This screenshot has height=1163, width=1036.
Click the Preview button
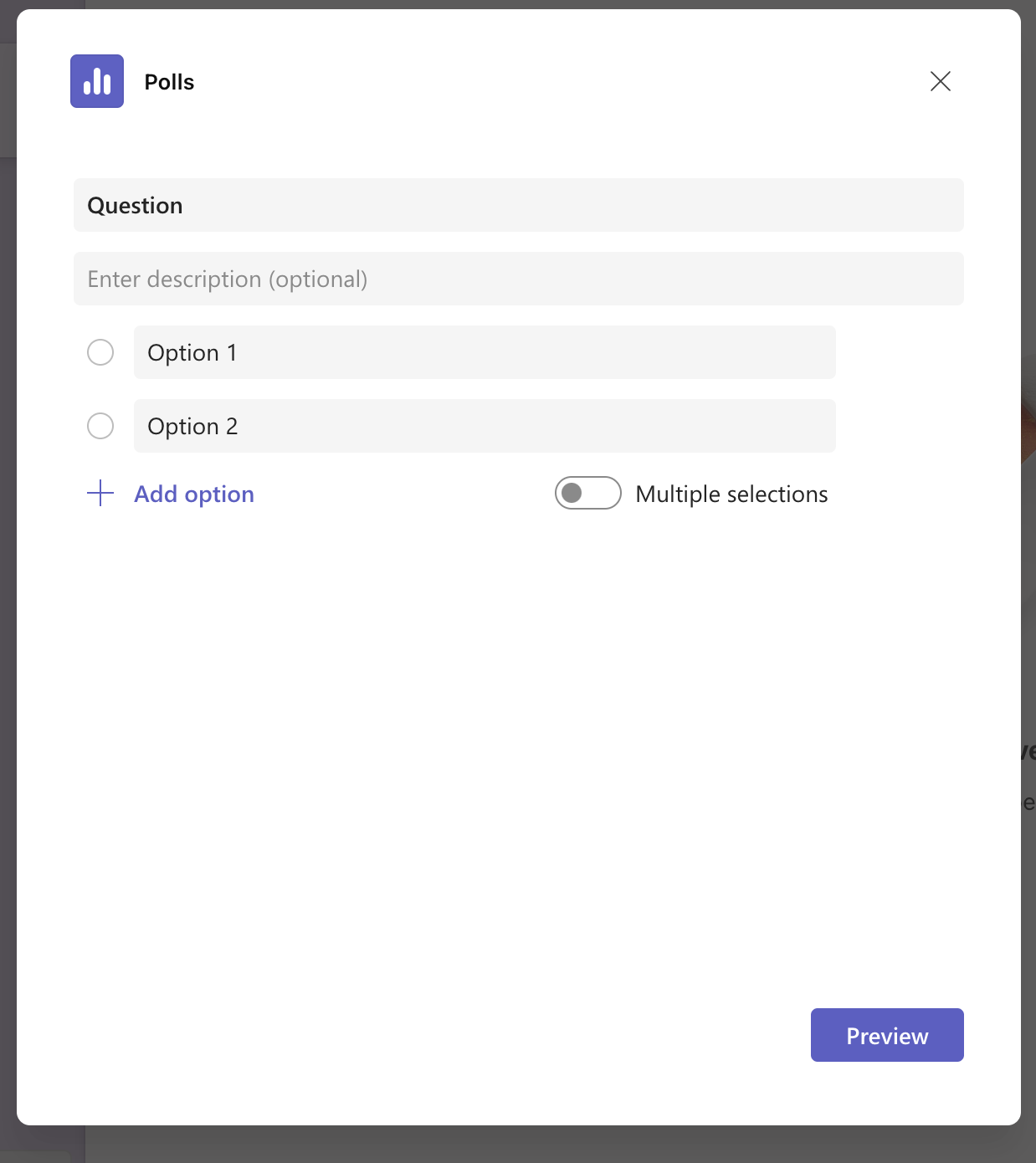[887, 1035]
